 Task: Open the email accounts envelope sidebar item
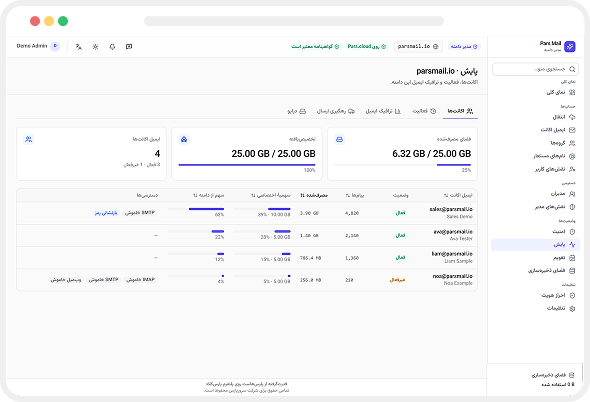click(x=535, y=130)
